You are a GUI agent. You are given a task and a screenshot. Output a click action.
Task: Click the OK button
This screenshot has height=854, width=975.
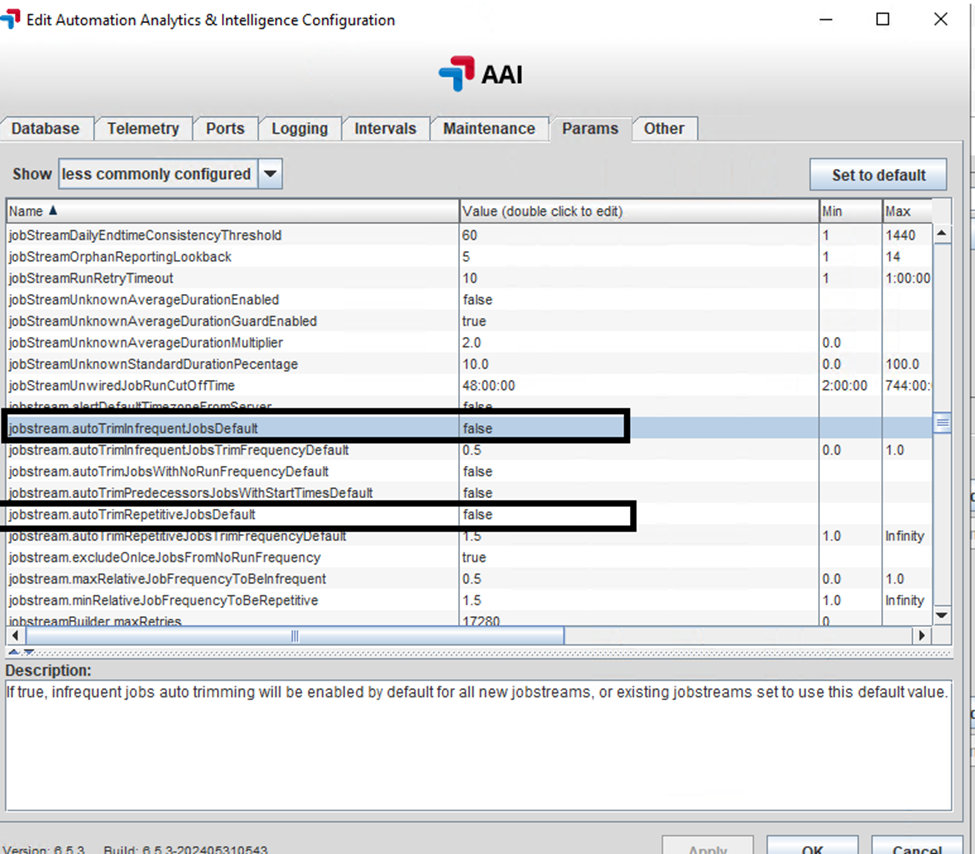tap(812, 848)
